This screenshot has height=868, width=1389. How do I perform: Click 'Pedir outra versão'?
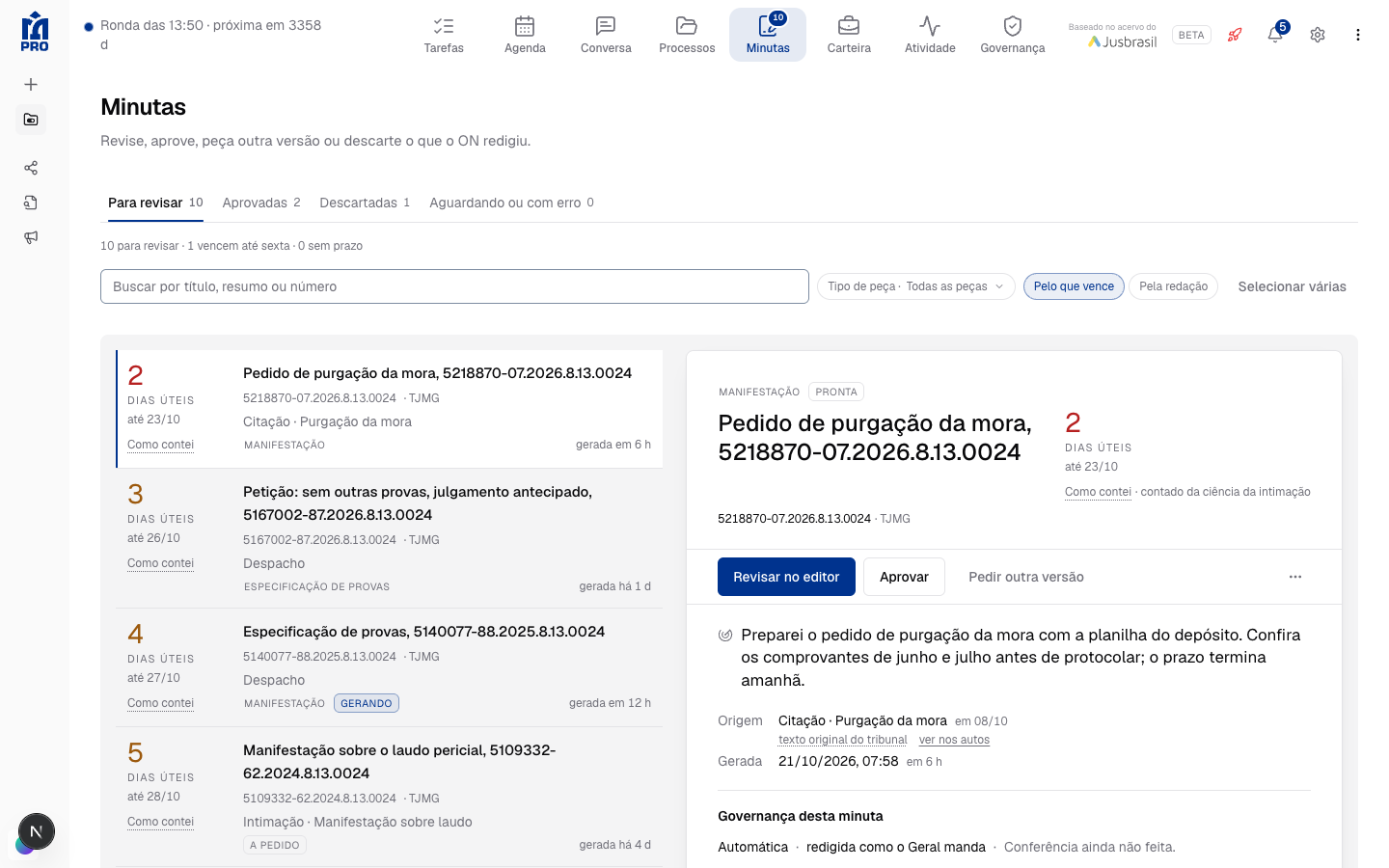pos(1026,577)
